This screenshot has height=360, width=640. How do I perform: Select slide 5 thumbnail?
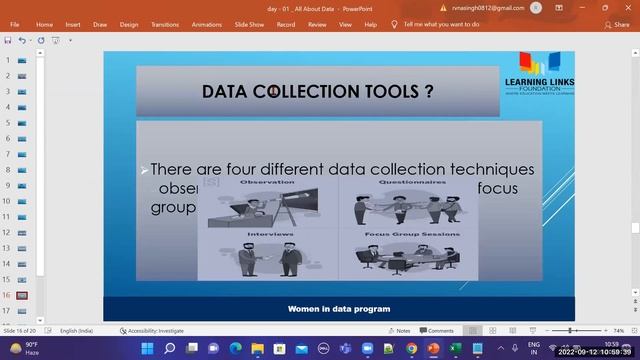(22, 123)
